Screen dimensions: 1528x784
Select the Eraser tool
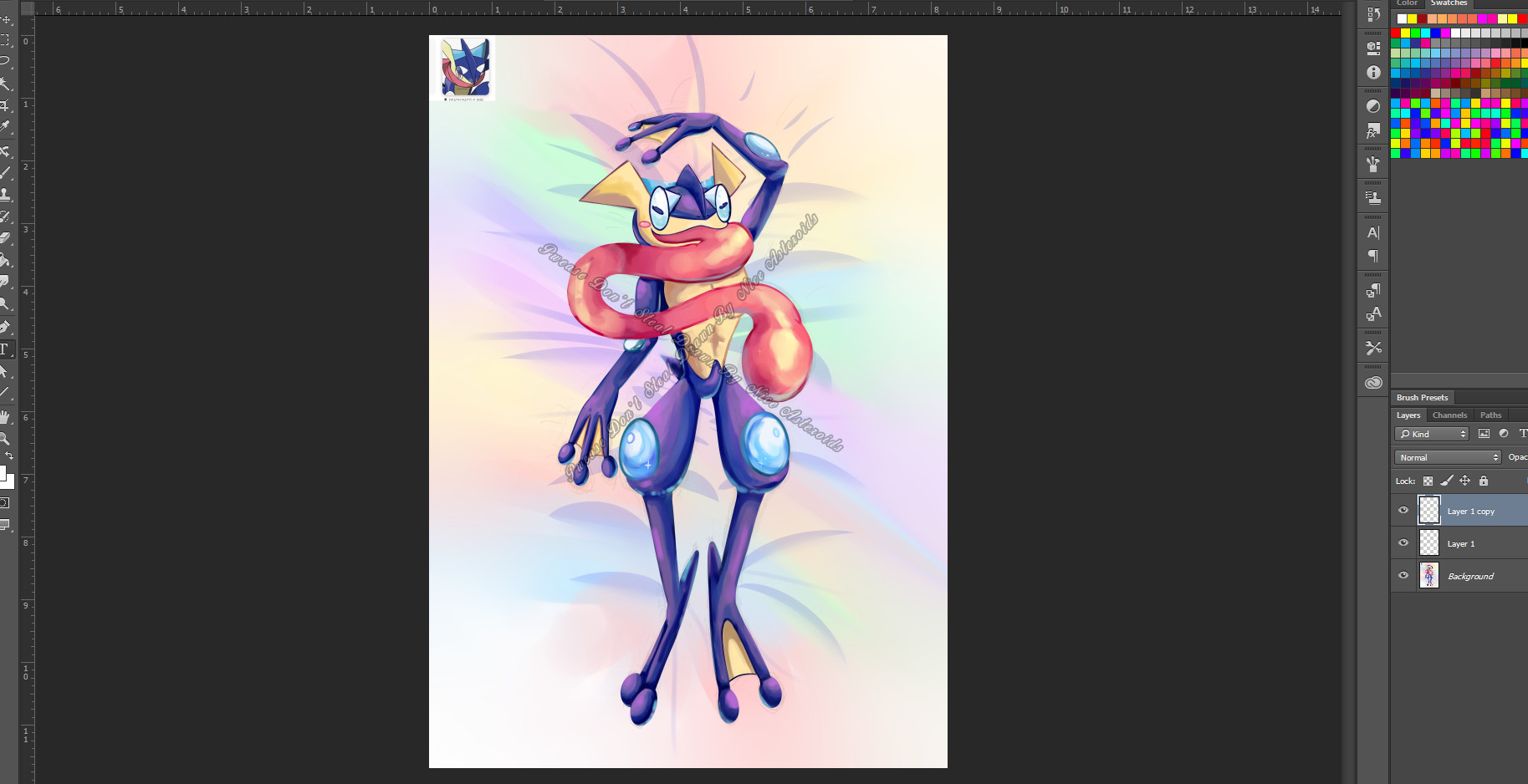point(5,238)
